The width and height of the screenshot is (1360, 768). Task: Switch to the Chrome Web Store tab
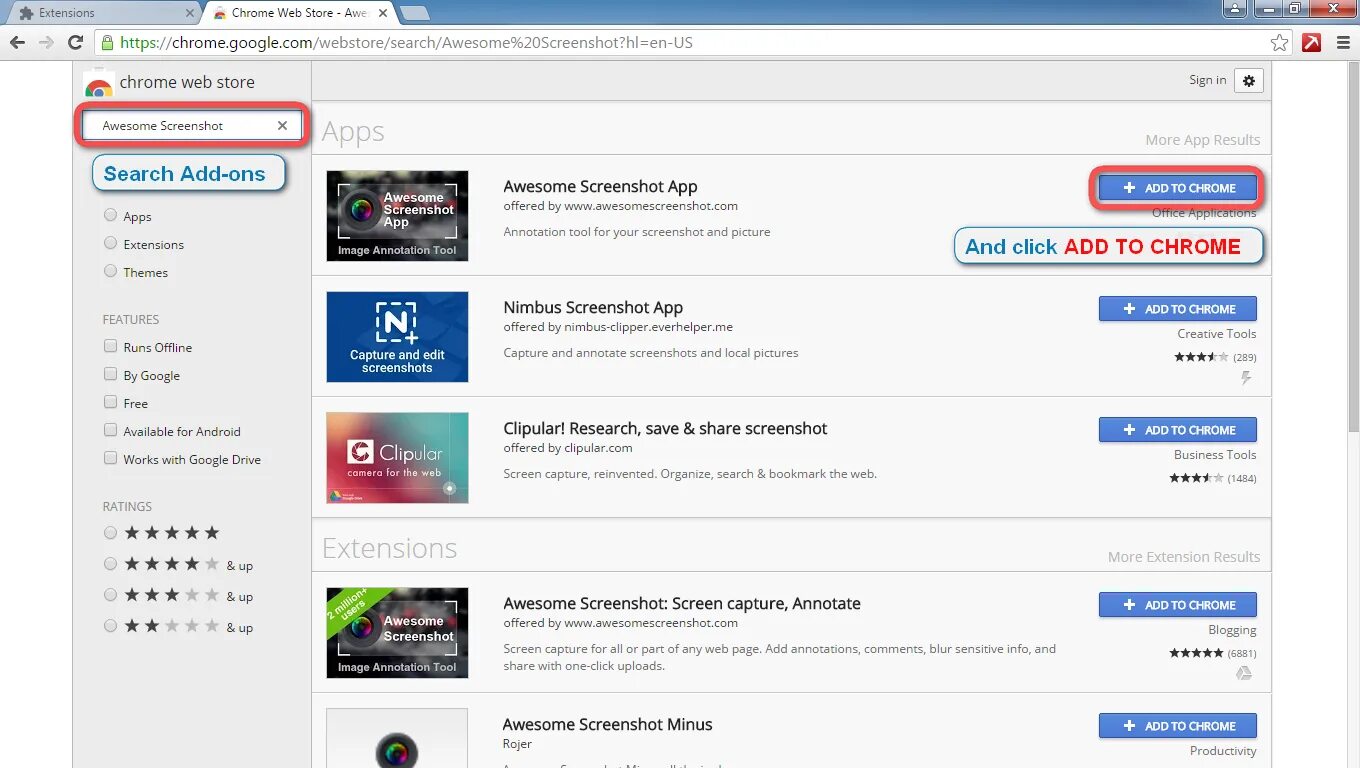(300, 13)
